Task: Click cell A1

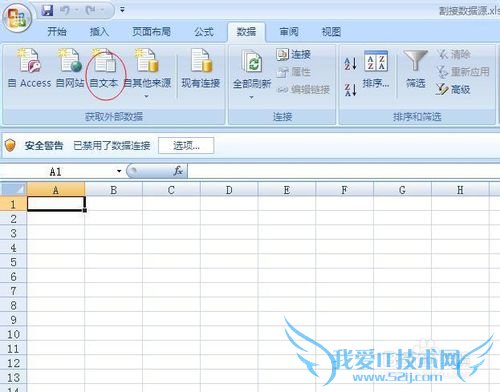Action: pos(56,204)
